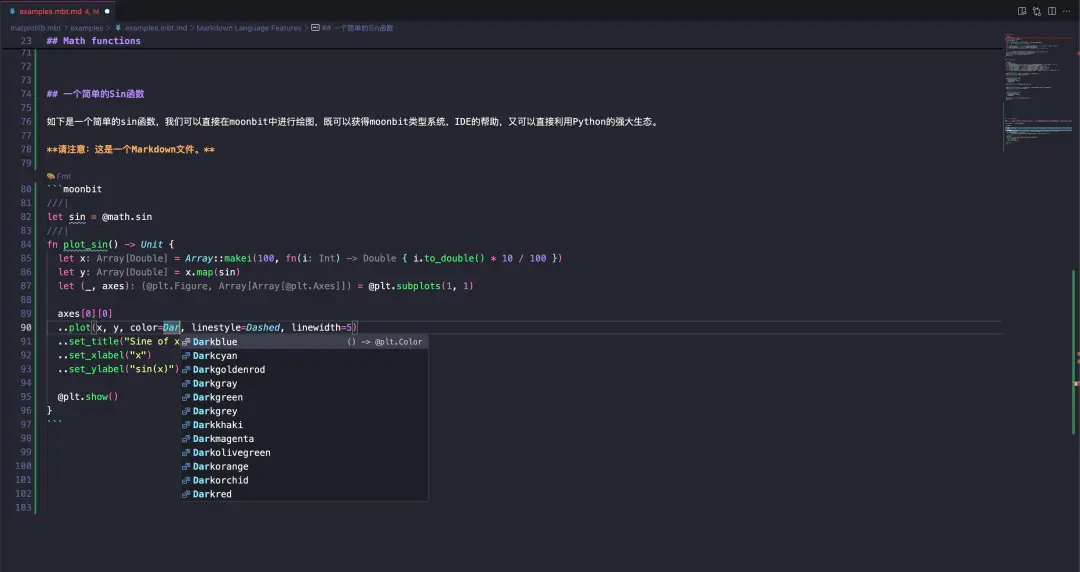Open preview to the side icon
Screen dimensions: 1080x572
click(x=1022, y=11)
